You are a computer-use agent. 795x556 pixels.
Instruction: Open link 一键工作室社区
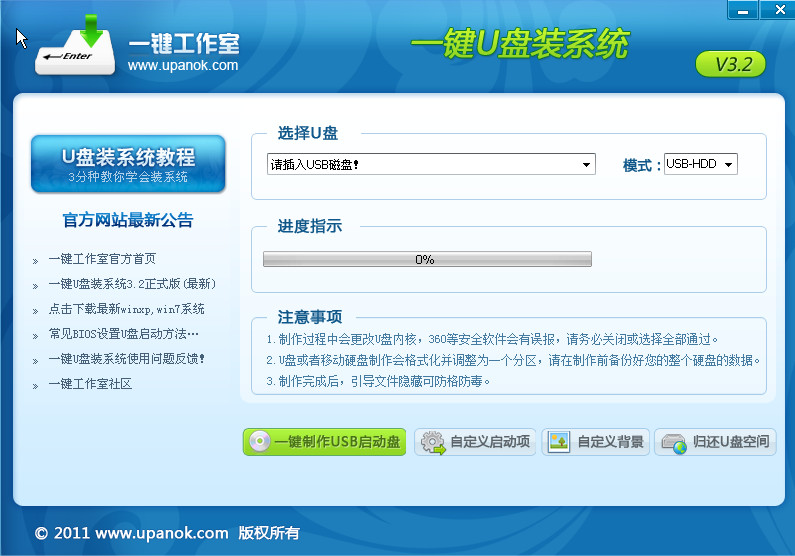90,384
